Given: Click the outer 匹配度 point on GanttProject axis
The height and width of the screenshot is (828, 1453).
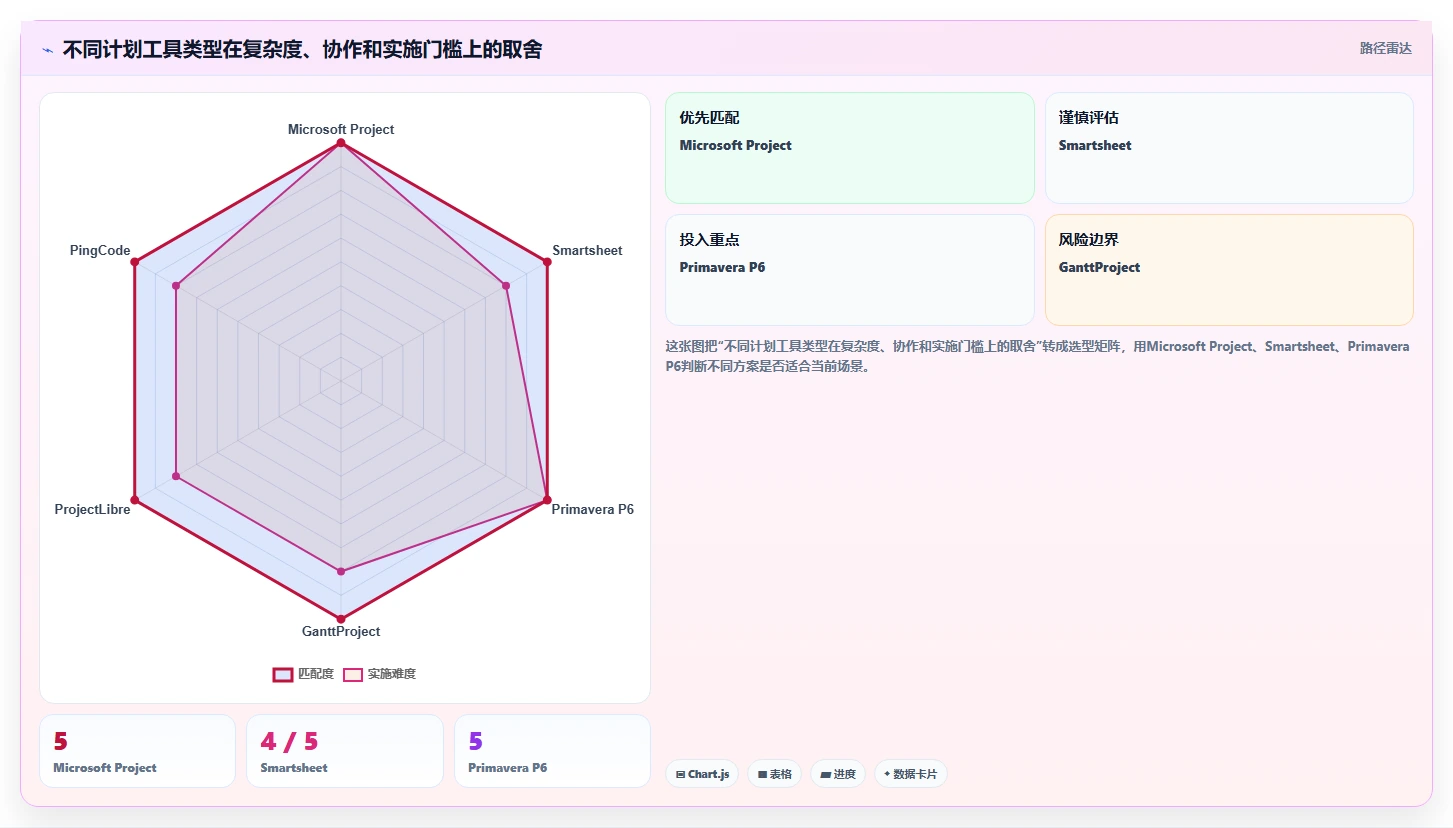Looking at the screenshot, I should click(x=341, y=619).
